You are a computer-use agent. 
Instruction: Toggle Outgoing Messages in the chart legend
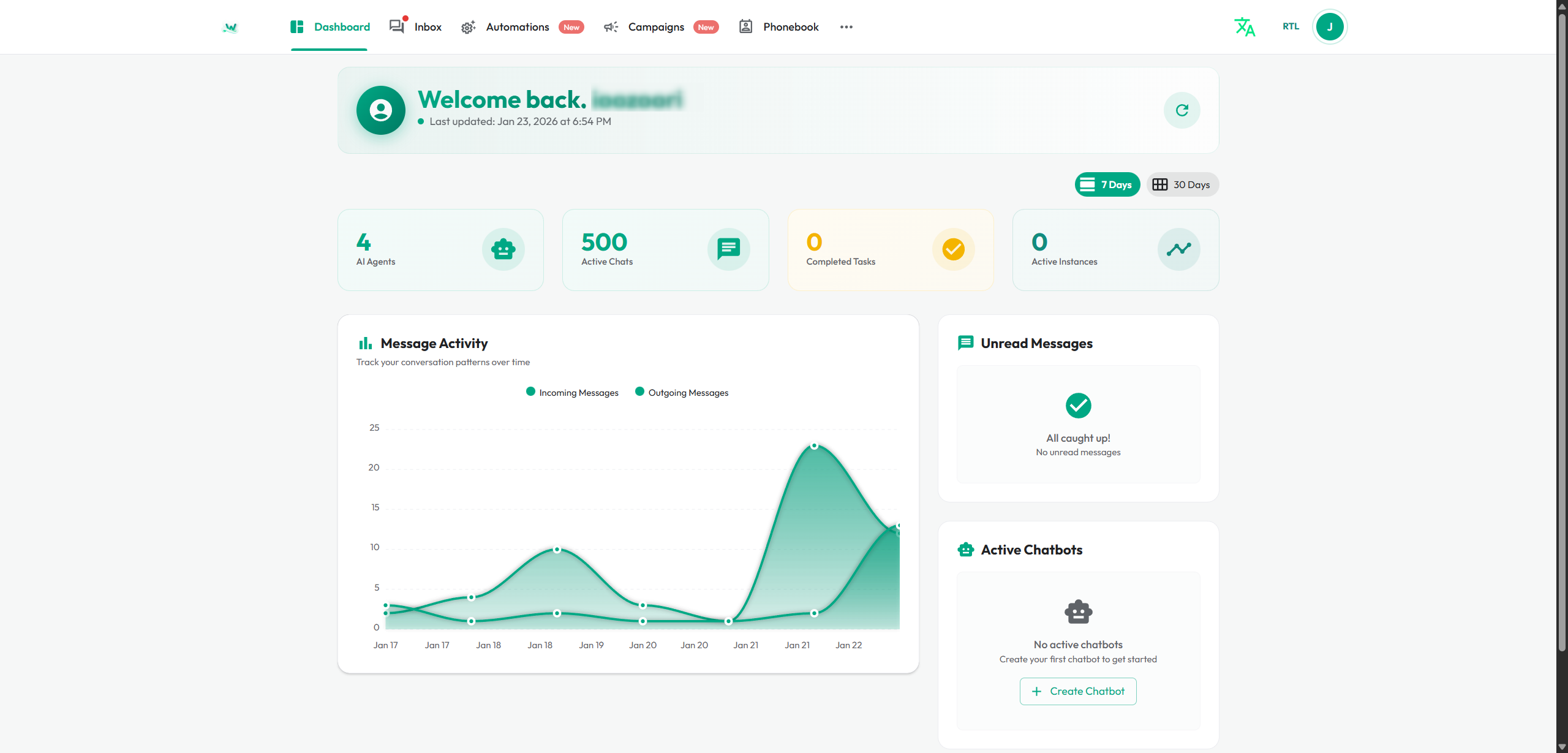(682, 392)
